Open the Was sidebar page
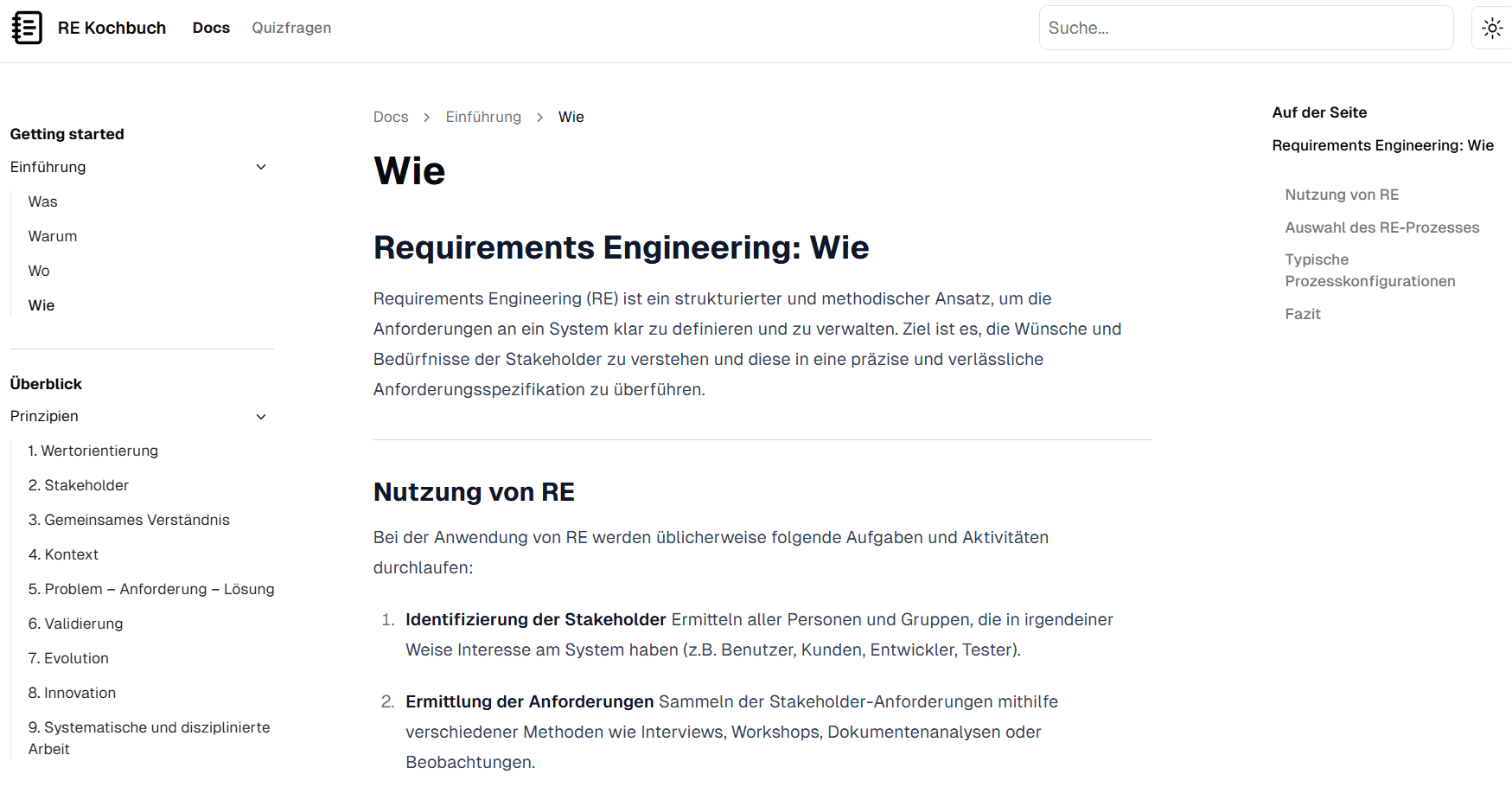Screen dimensions: 1512x800 pyautogui.click(x=42, y=202)
